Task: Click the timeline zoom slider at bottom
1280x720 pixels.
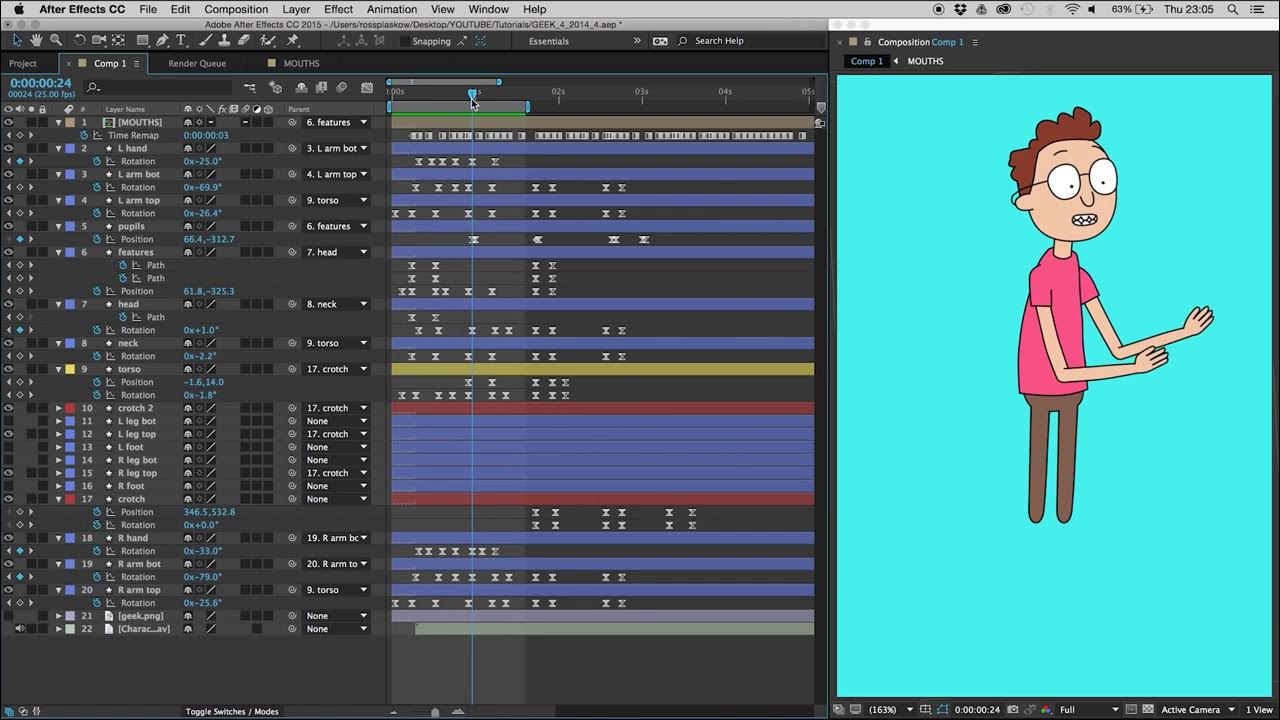Action: [x=434, y=712]
